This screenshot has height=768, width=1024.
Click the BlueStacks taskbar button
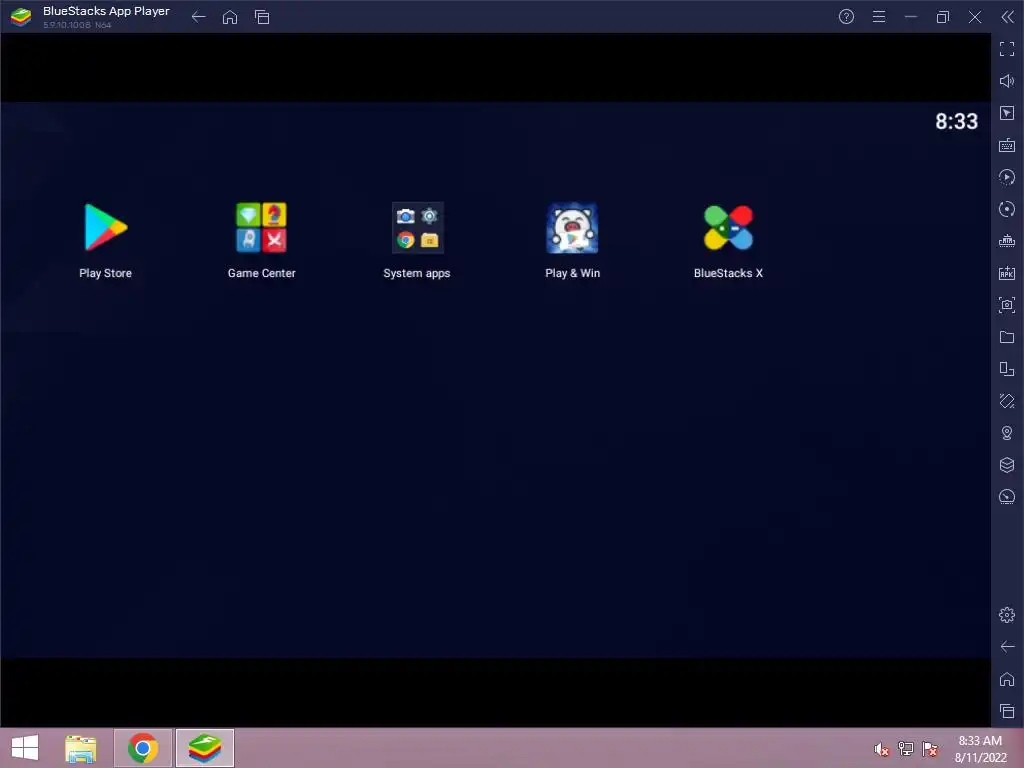tap(204, 748)
